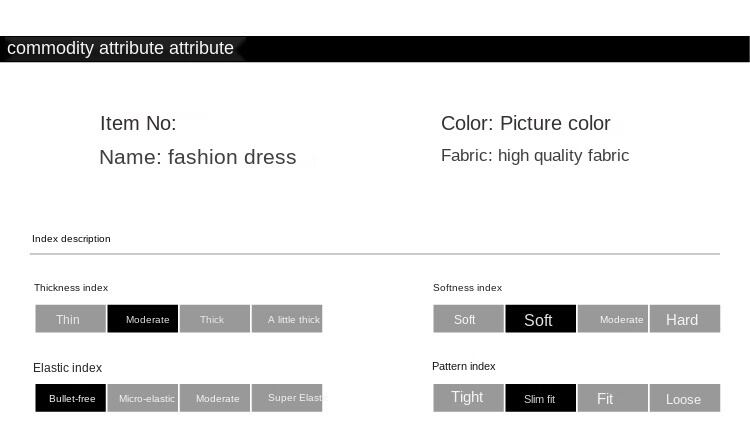This screenshot has height=446, width=750.
Task: Select the Tight pattern option
Action: (x=468, y=398)
